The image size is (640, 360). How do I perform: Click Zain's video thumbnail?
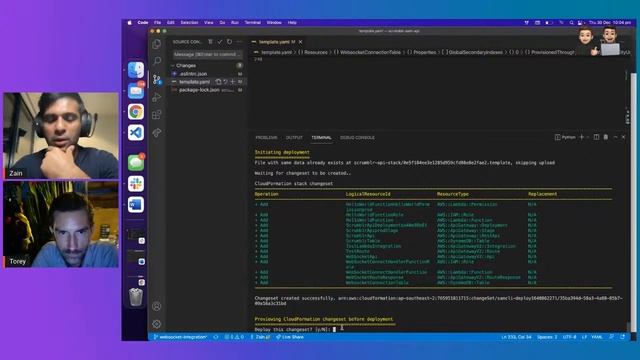pyautogui.click(x=61, y=136)
